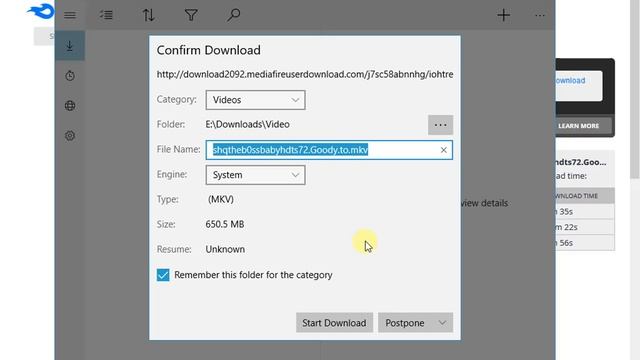Open the browser globe sidebar icon
This screenshot has width=640, height=360.
coord(70,106)
